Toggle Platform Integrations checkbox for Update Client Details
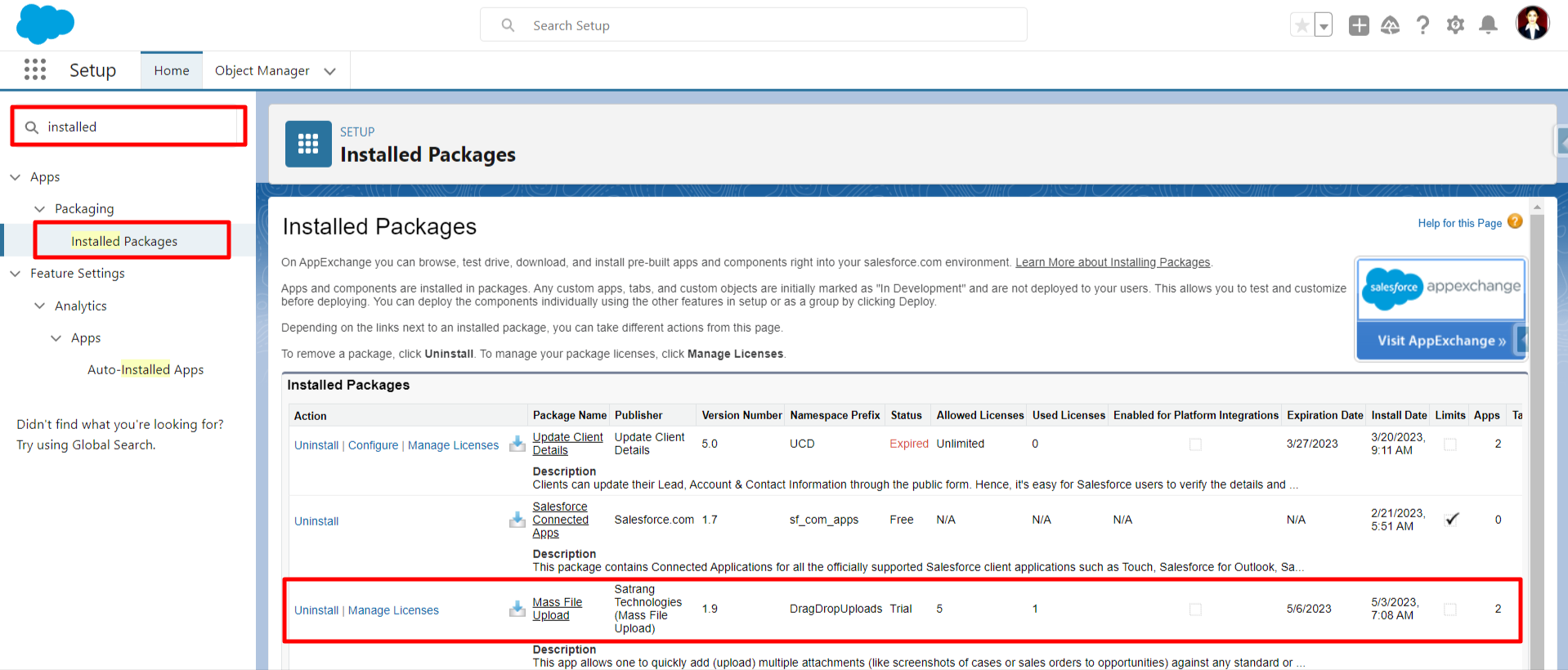 [x=1195, y=444]
